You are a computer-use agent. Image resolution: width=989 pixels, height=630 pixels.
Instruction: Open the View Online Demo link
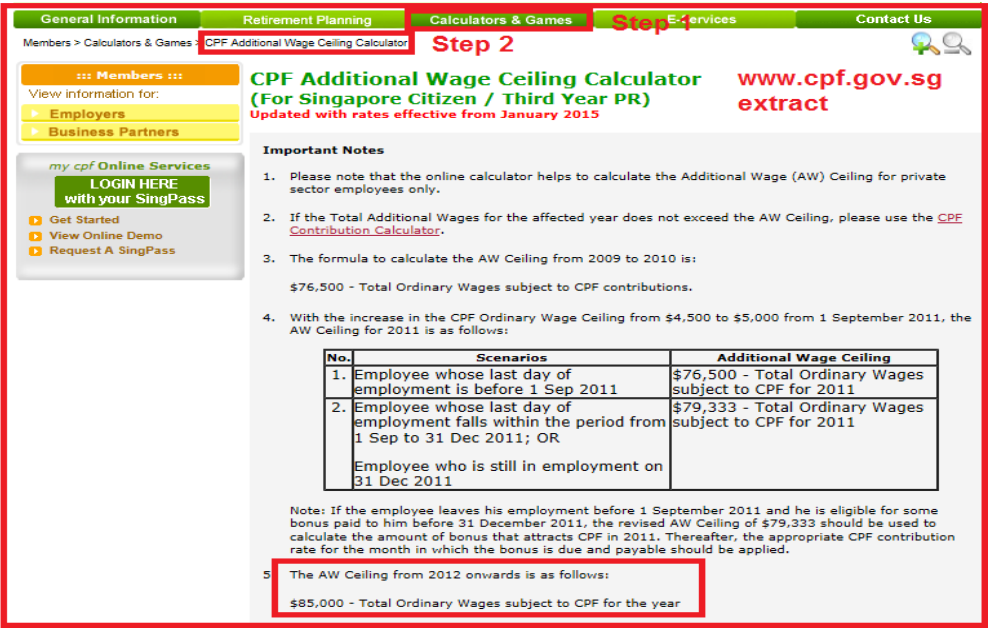point(105,236)
